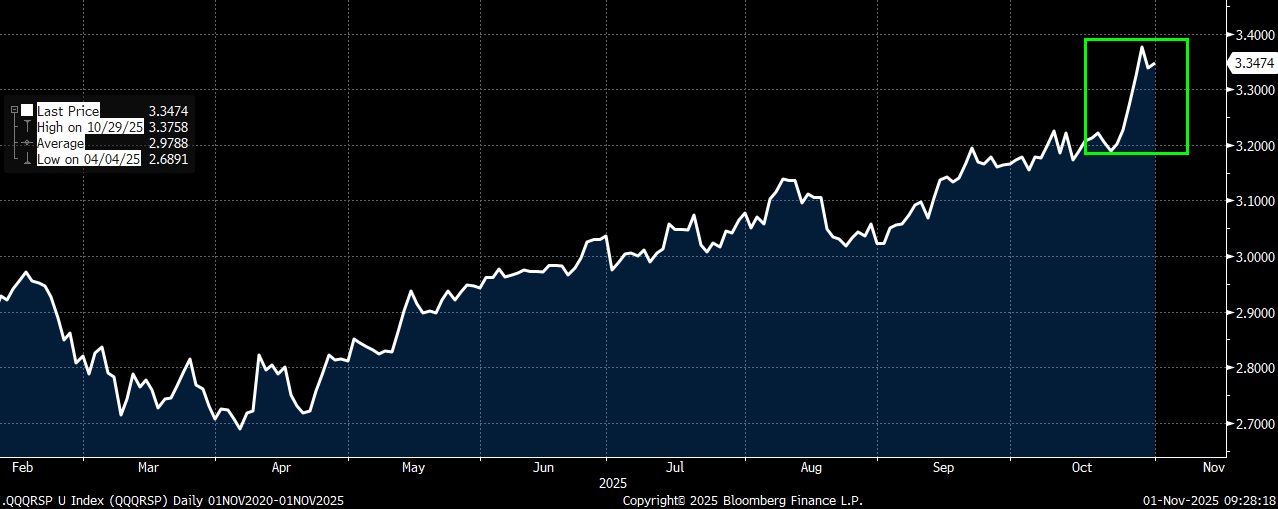Image resolution: width=1278 pixels, height=509 pixels.
Task: Click the 3.3474 last price flag on axis
Action: (1252, 63)
